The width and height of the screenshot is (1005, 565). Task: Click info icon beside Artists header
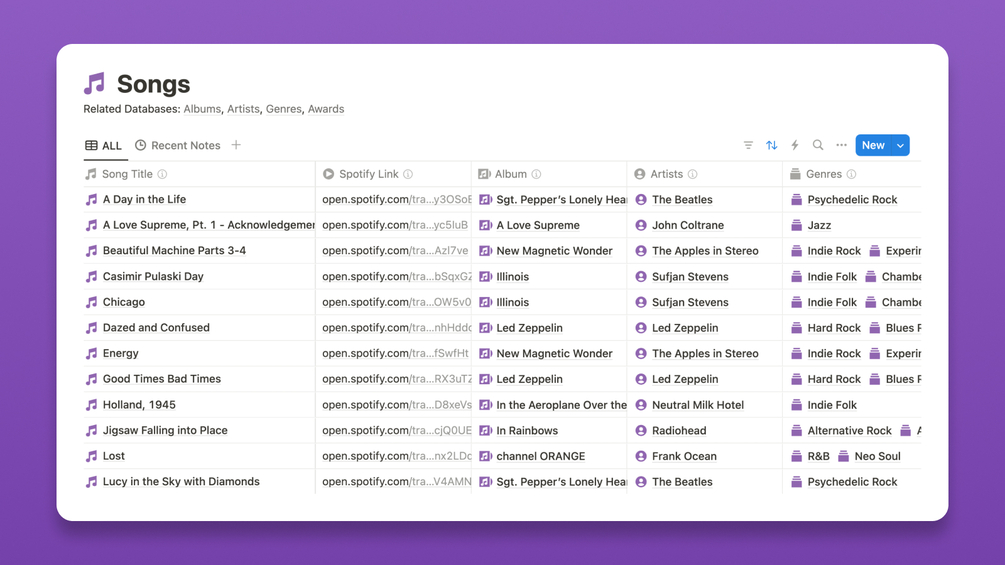point(693,174)
